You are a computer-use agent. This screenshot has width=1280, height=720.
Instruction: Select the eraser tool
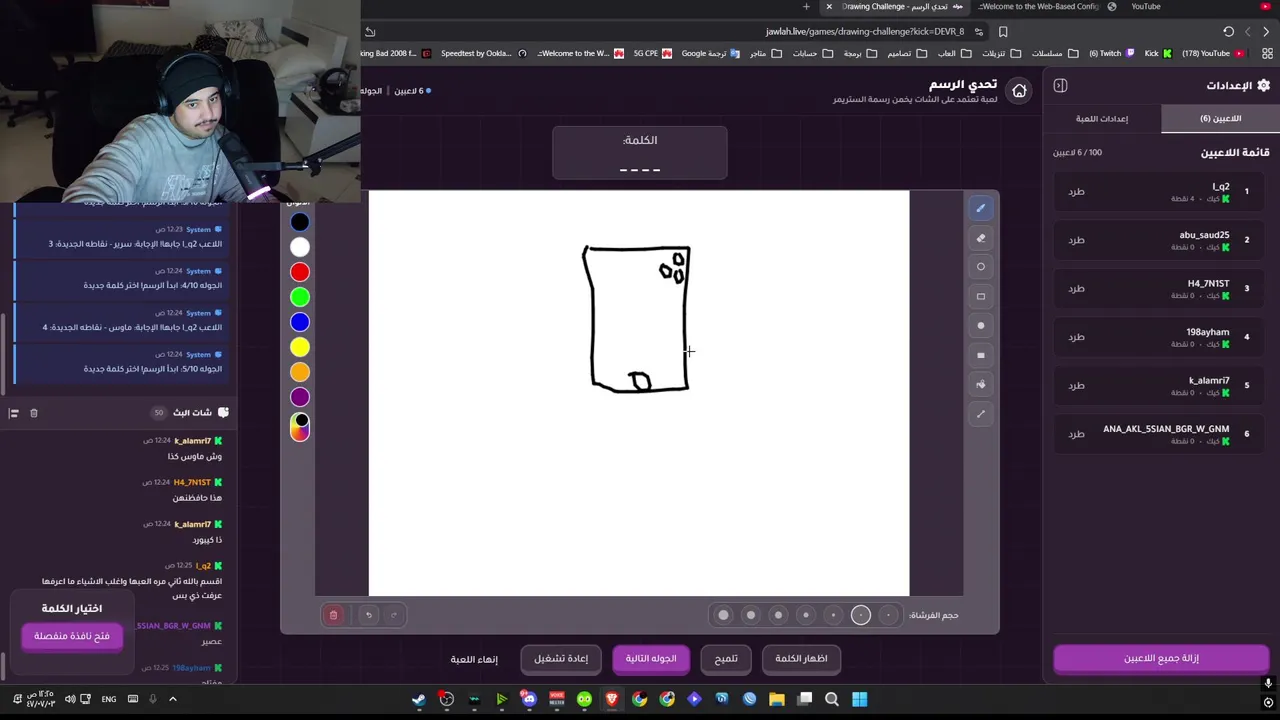click(x=980, y=238)
